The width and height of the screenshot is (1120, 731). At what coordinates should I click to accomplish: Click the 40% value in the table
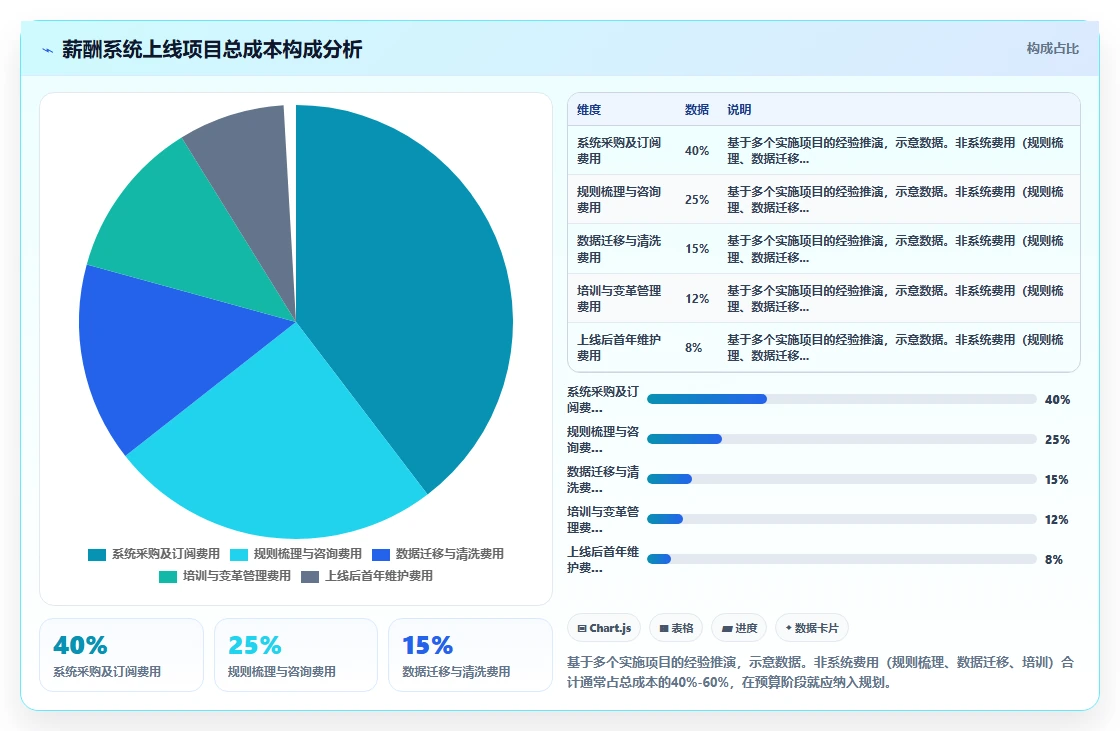coord(697,151)
